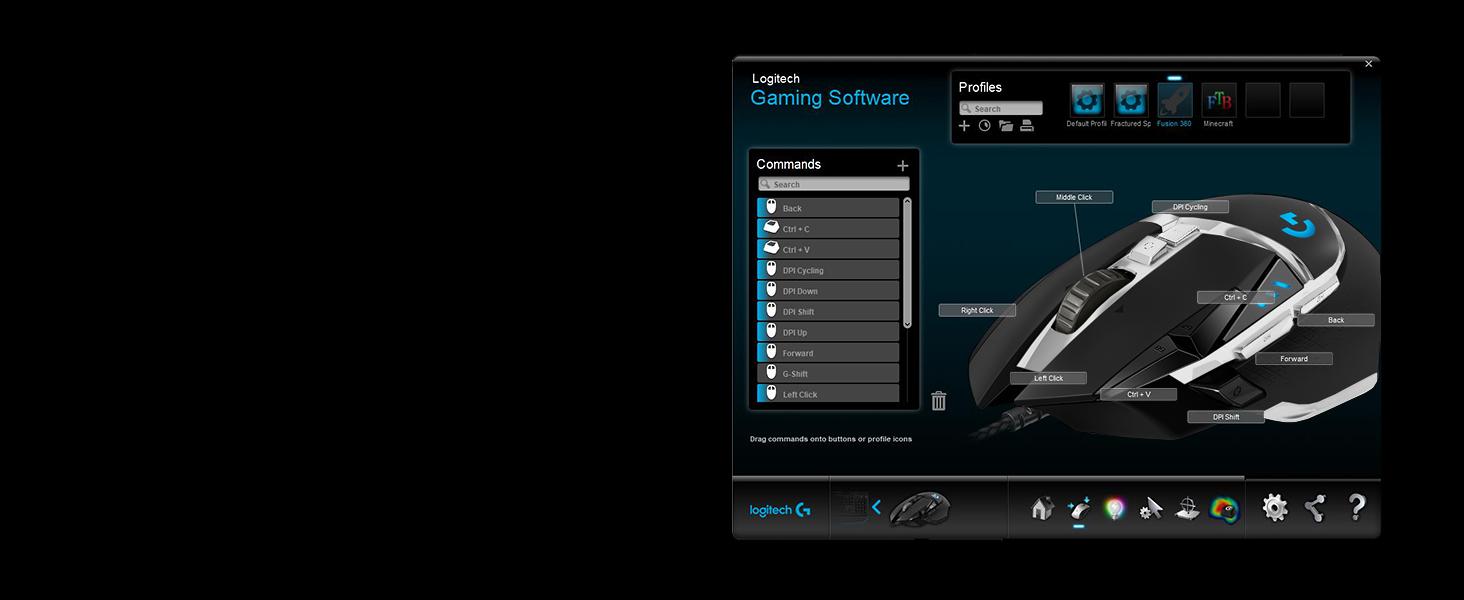The height and width of the screenshot is (600, 1464).
Task: Open the surface tuning crosshair icon
Action: point(1187,509)
